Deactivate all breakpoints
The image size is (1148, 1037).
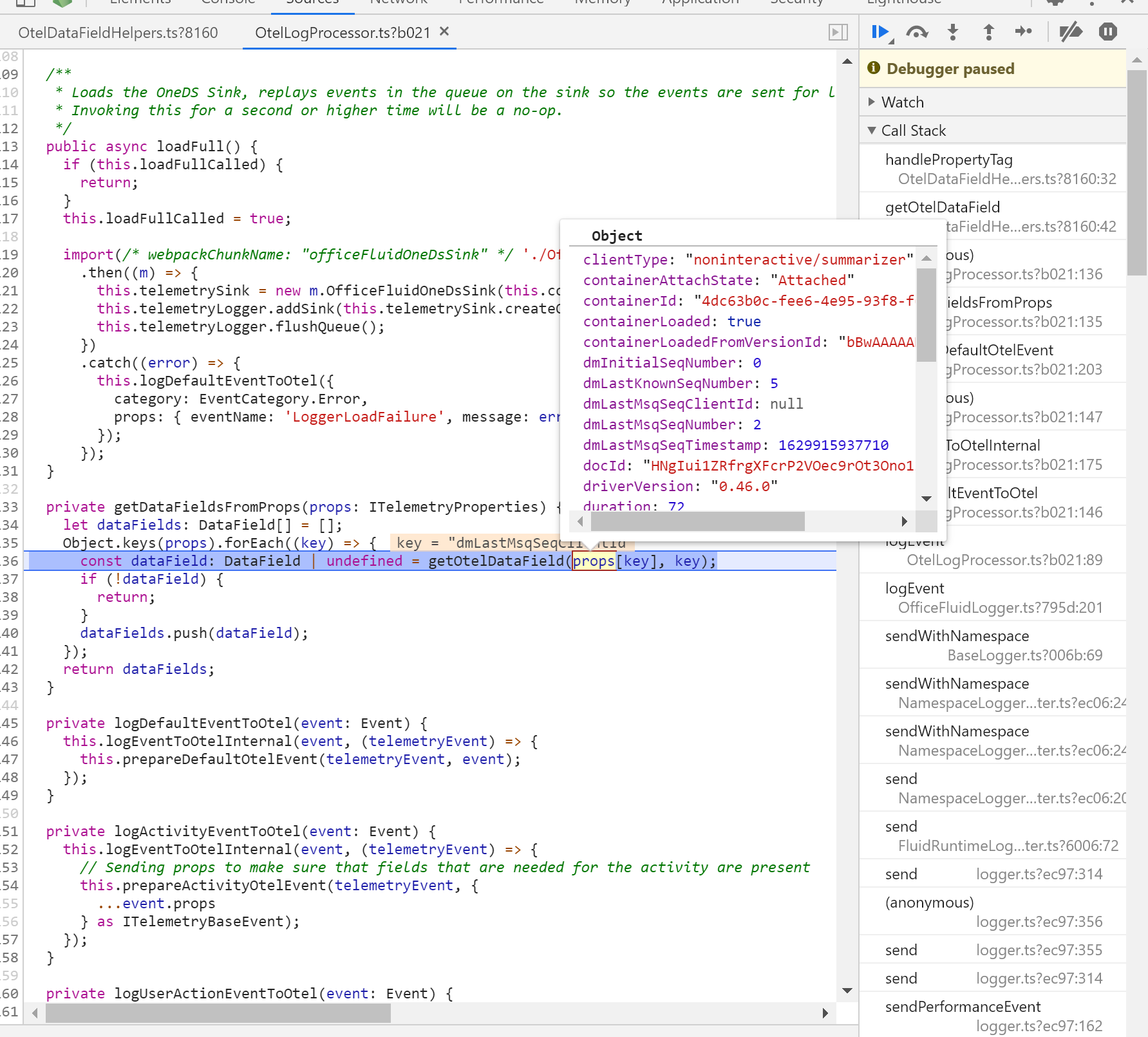point(1070,31)
